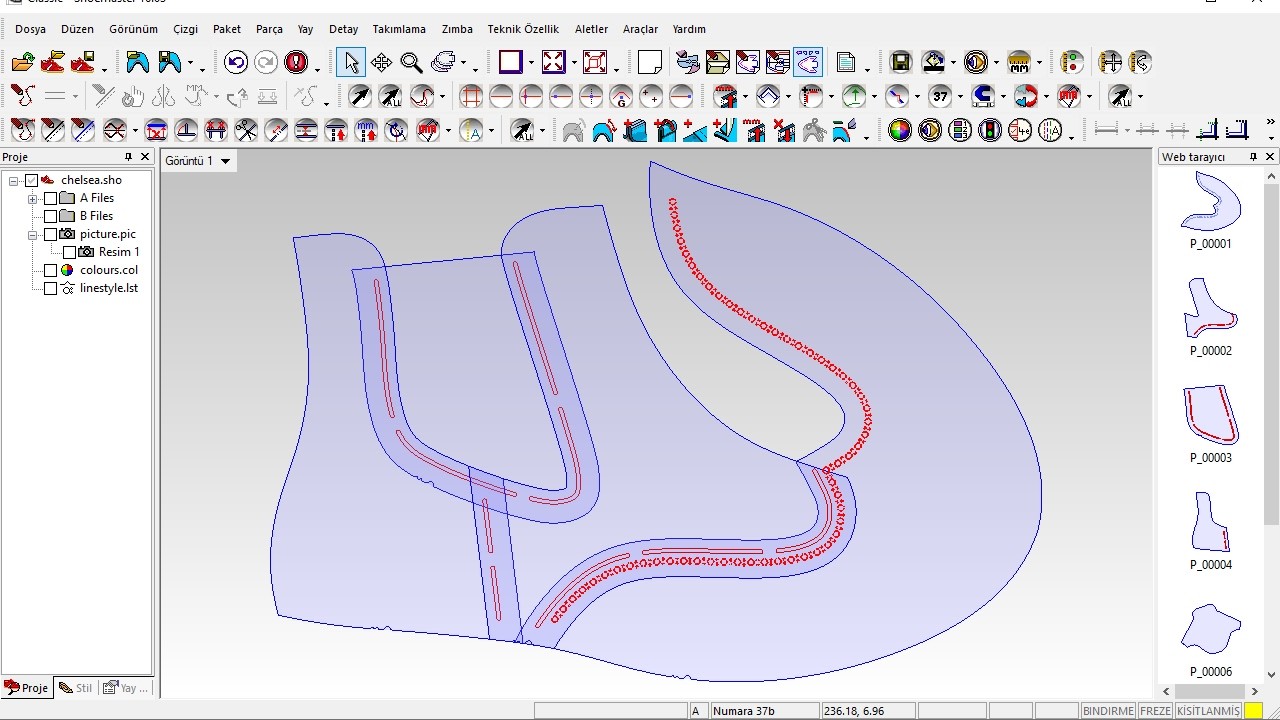The width and height of the screenshot is (1280, 720).
Task: Click the Undo arrow icon
Action: [x=236, y=62]
